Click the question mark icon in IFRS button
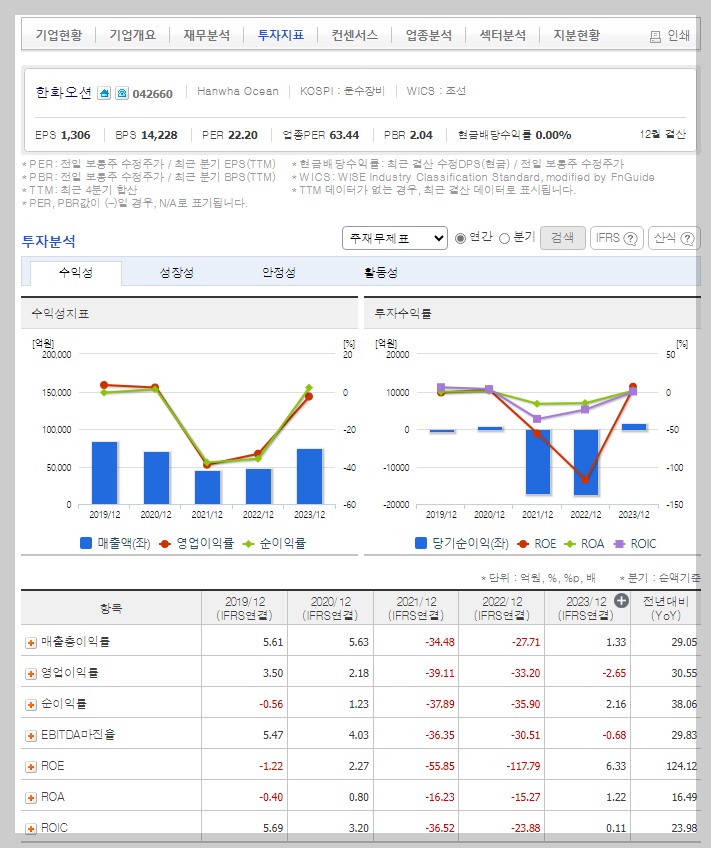 click(630, 238)
